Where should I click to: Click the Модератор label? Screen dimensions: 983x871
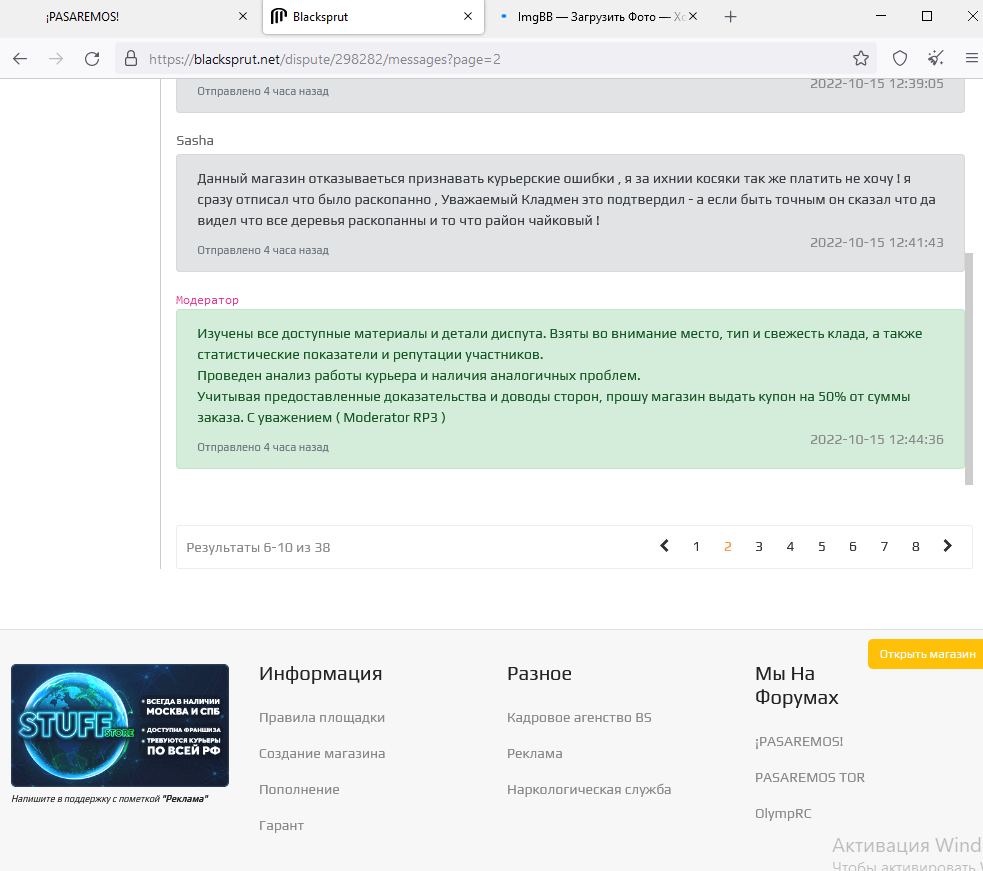click(x=207, y=300)
